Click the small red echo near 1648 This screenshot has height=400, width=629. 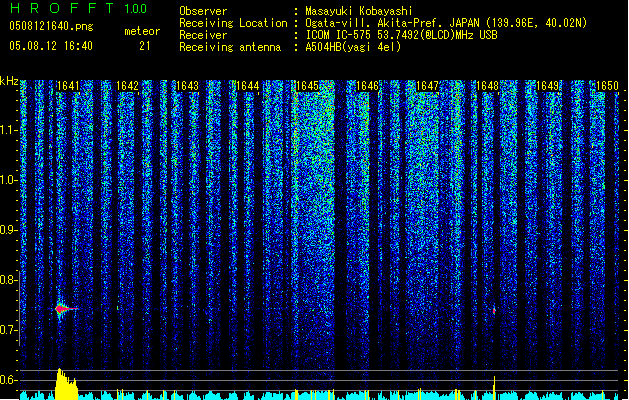tap(494, 311)
